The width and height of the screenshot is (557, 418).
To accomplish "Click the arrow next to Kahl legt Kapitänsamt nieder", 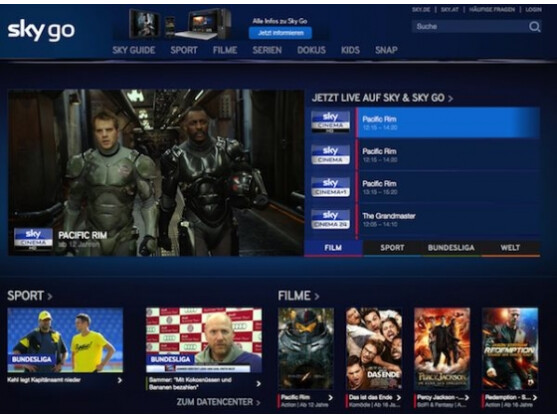I will pyautogui.click(x=120, y=380).
